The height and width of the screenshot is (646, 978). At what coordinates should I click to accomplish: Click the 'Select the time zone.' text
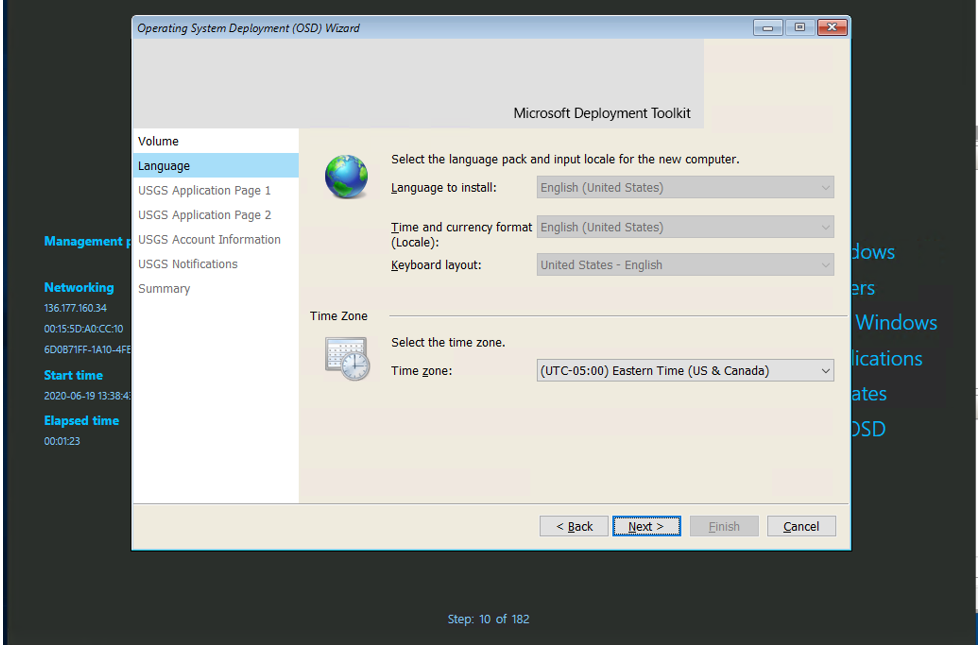(448, 342)
